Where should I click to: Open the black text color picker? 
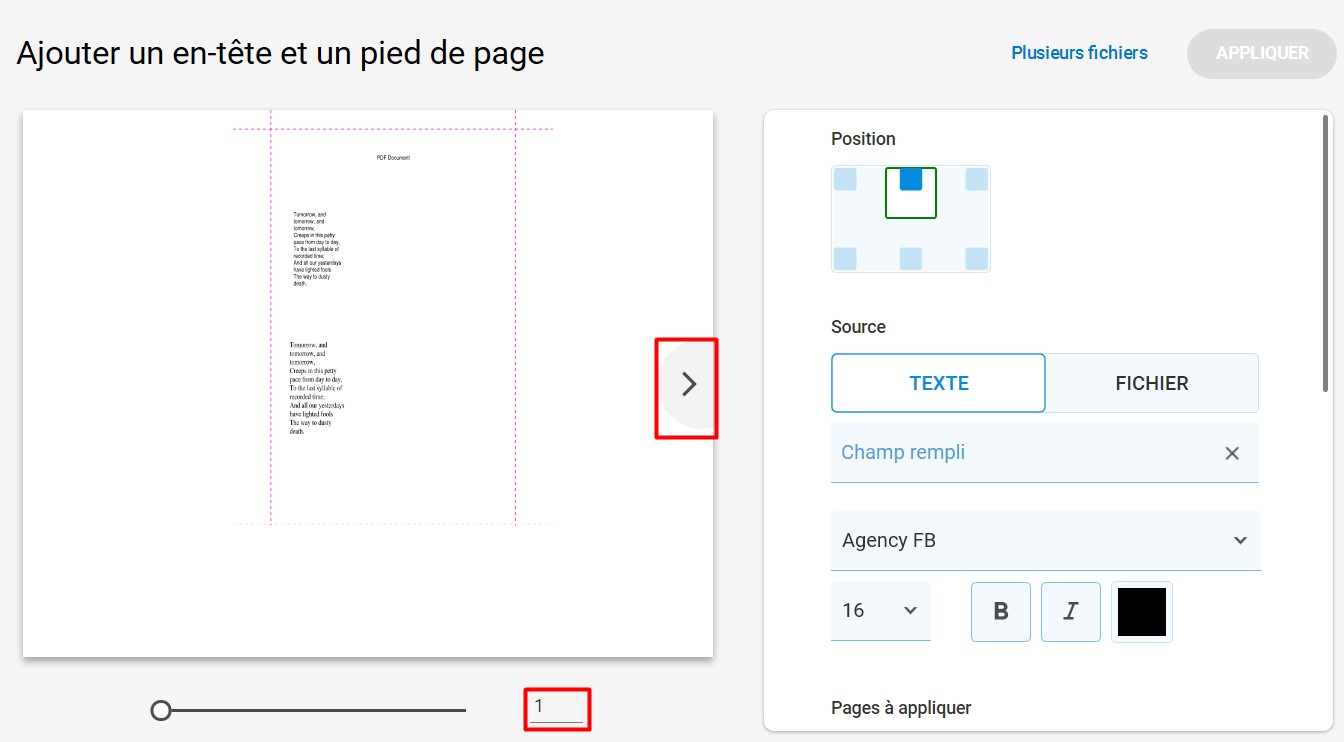click(x=1142, y=612)
